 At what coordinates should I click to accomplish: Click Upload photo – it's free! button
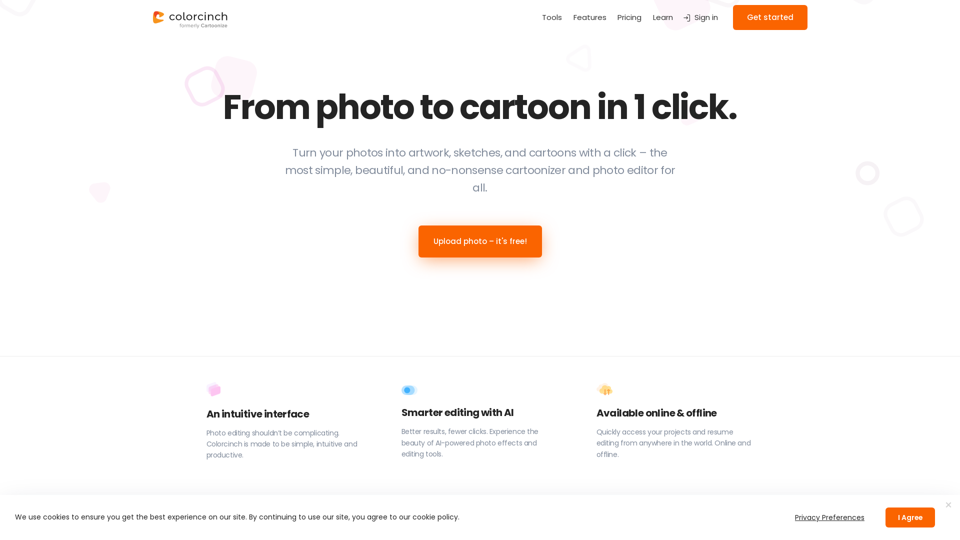480,241
